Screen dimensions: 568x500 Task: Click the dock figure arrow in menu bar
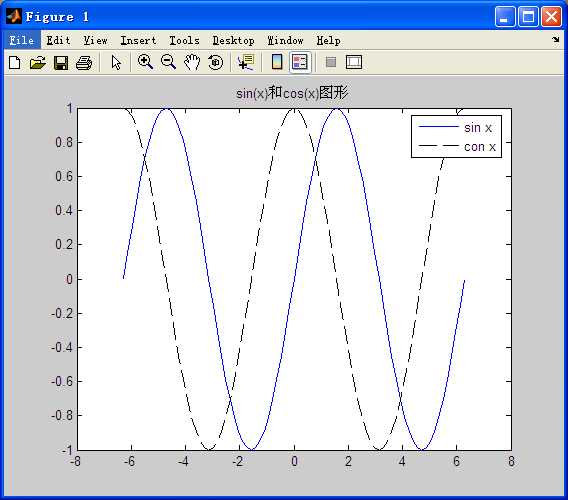pyautogui.click(x=556, y=39)
